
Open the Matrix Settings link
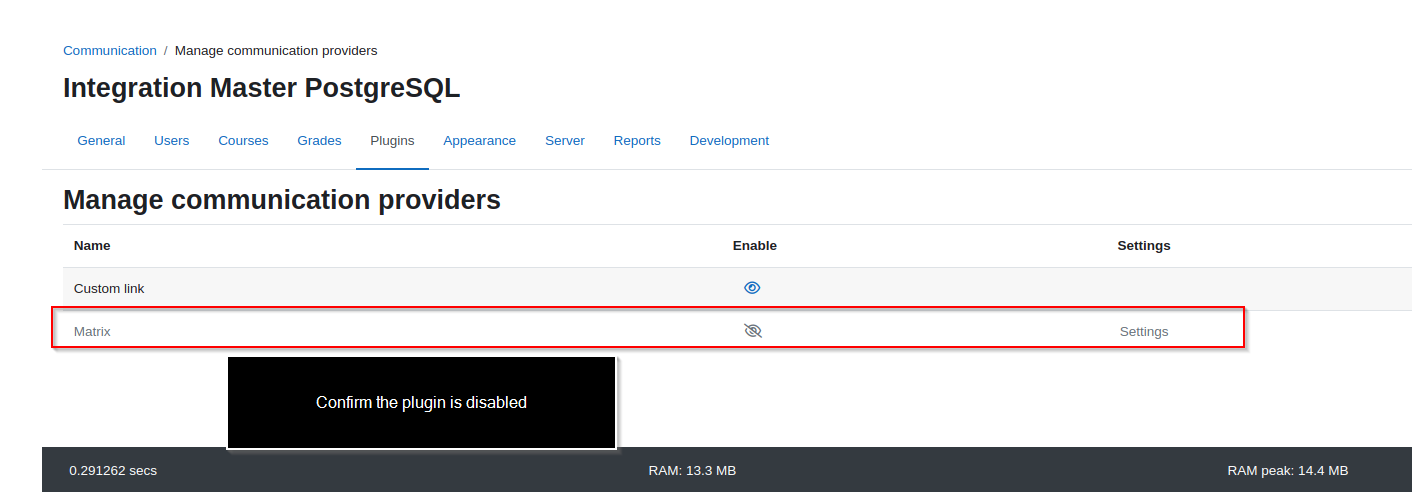[x=1144, y=332]
